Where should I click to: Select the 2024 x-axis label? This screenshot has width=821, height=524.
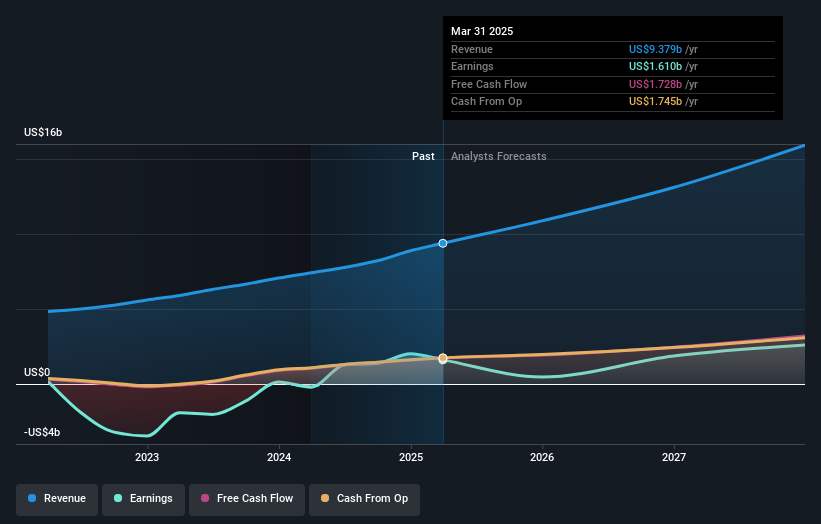(x=279, y=457)
